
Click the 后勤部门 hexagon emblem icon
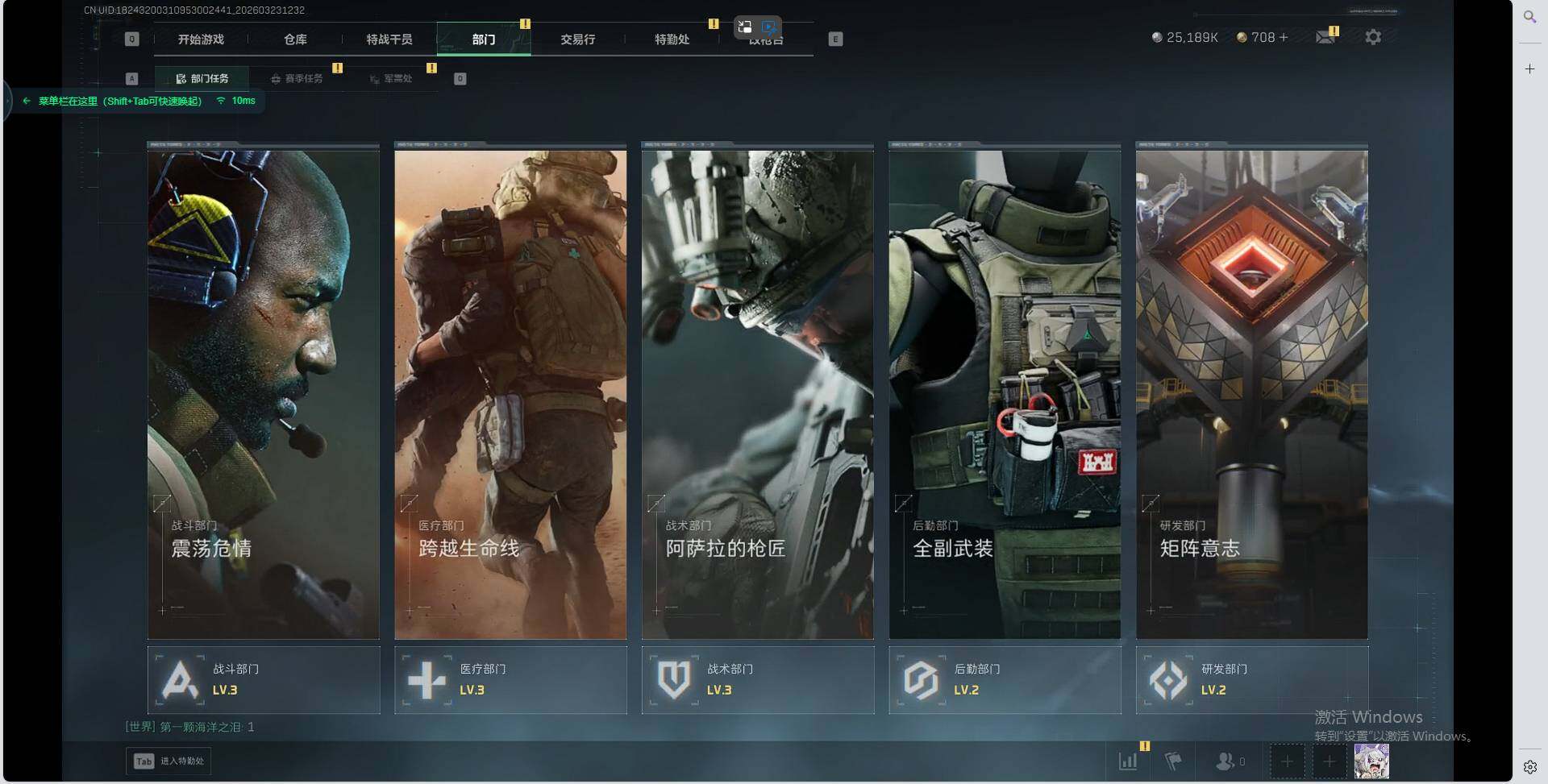(921, 680)
